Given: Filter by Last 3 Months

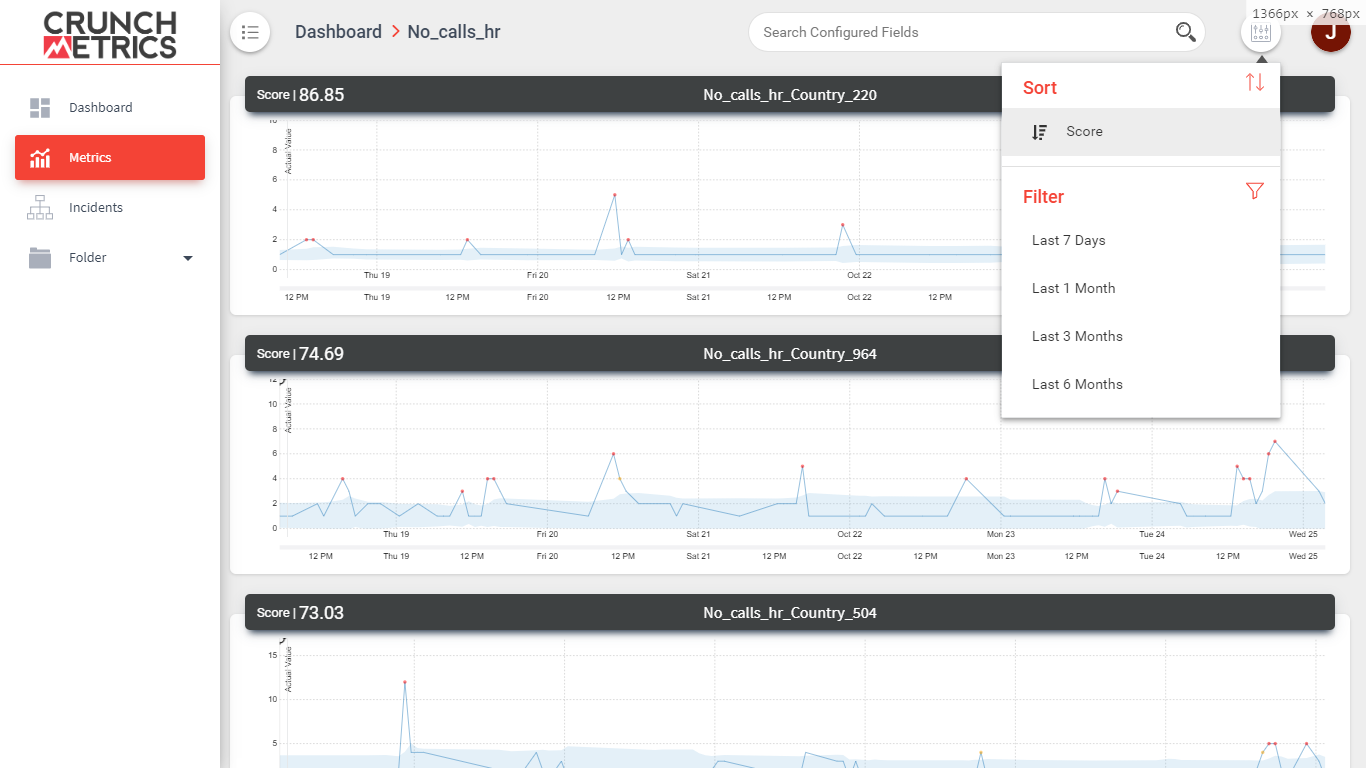Looking at the screenshot, I should (x=1141, y=336).
